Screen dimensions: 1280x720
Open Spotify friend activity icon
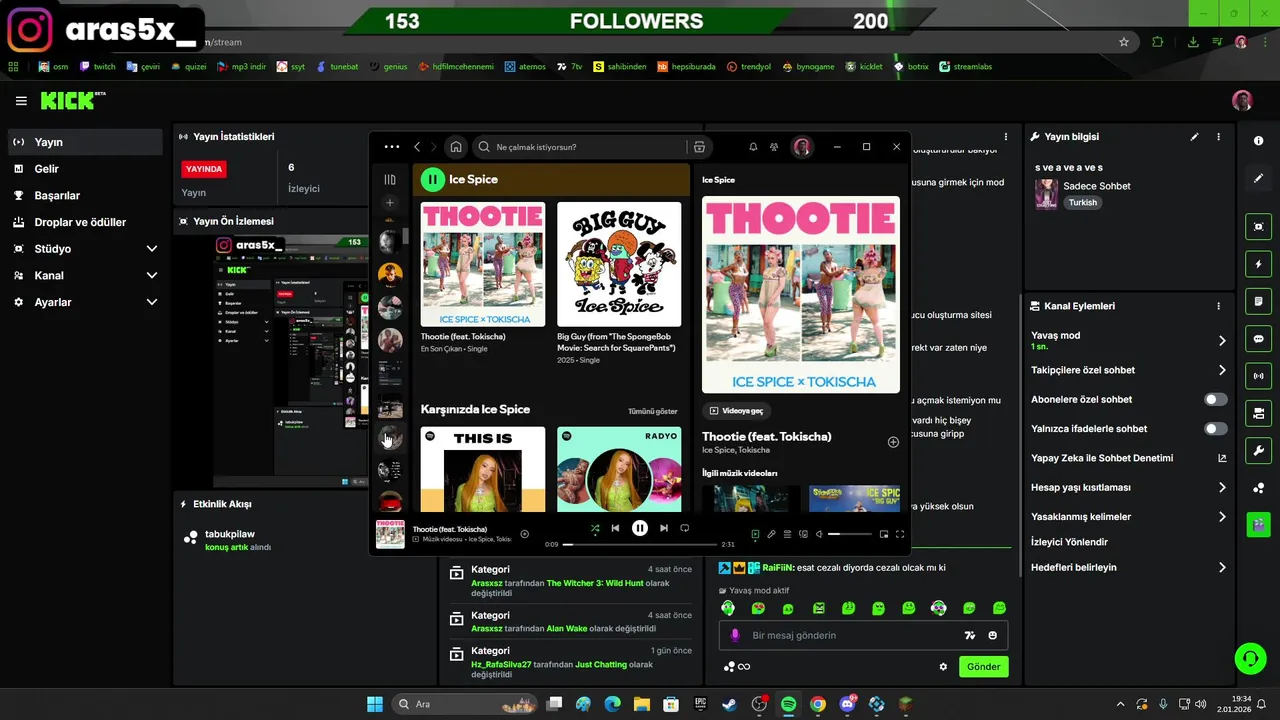click(x=774, y=147)
